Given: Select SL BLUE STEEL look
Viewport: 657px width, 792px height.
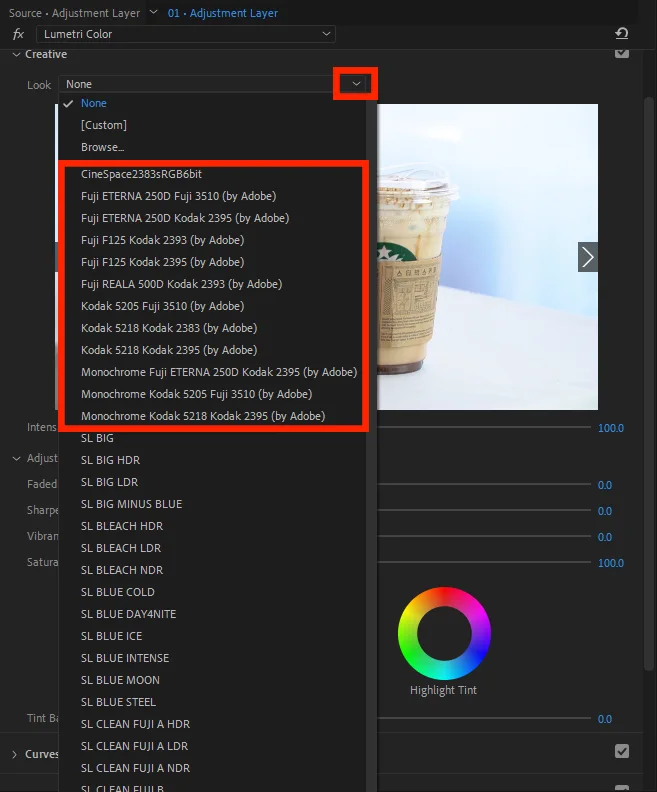Looking at the screenshot, I should tap(212, 702).
